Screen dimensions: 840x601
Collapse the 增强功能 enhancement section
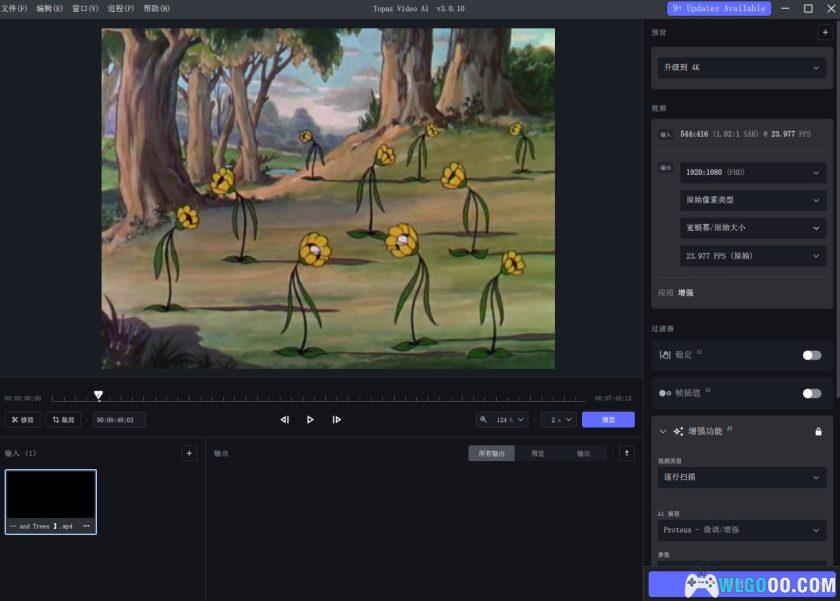coord(662,431)
